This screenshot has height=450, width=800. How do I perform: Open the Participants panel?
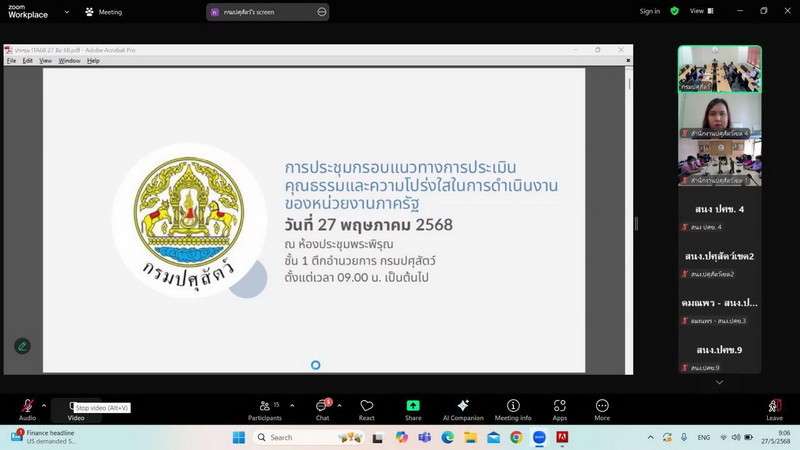265,410
